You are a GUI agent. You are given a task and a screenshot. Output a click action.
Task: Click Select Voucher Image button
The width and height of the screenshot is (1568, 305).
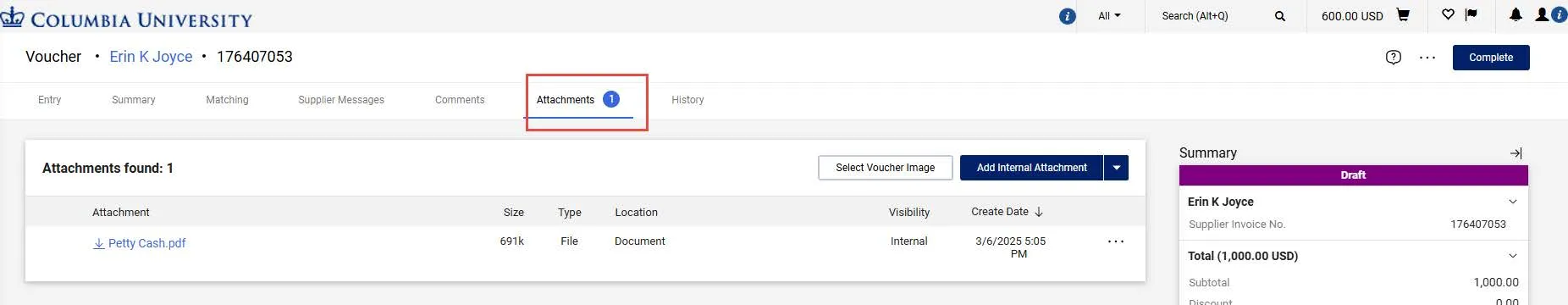886,168
